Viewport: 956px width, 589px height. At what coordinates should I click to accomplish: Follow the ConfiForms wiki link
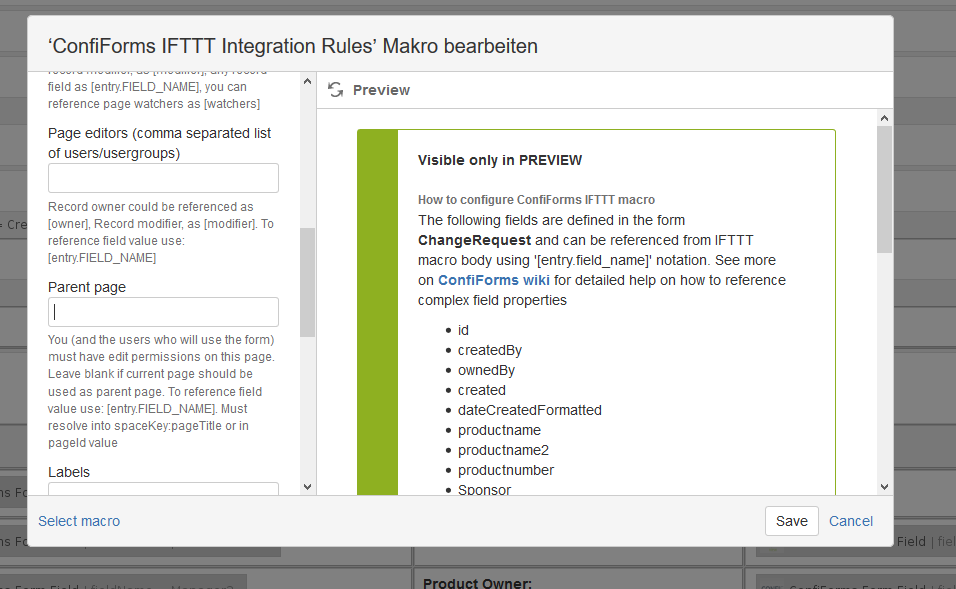494,280
